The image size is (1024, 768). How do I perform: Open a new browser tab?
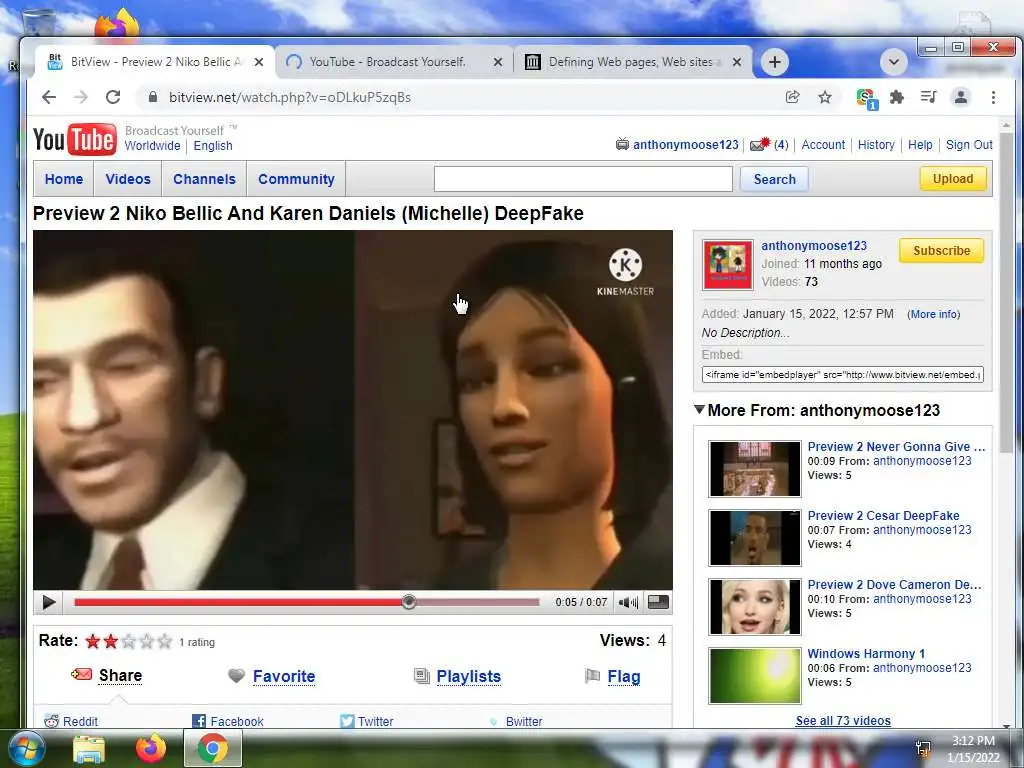coord(775,62)
